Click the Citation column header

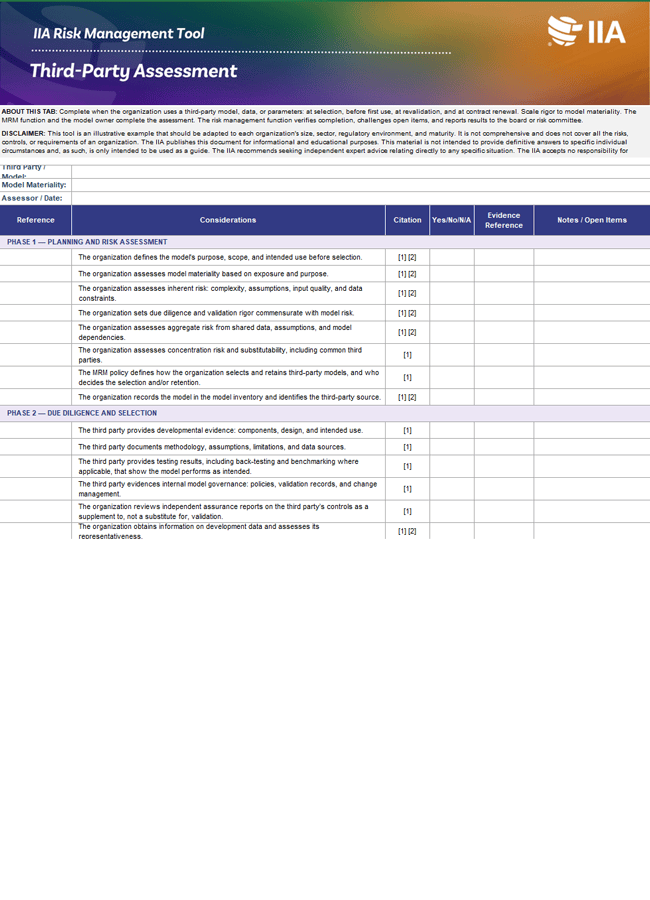tap(407, 220)
